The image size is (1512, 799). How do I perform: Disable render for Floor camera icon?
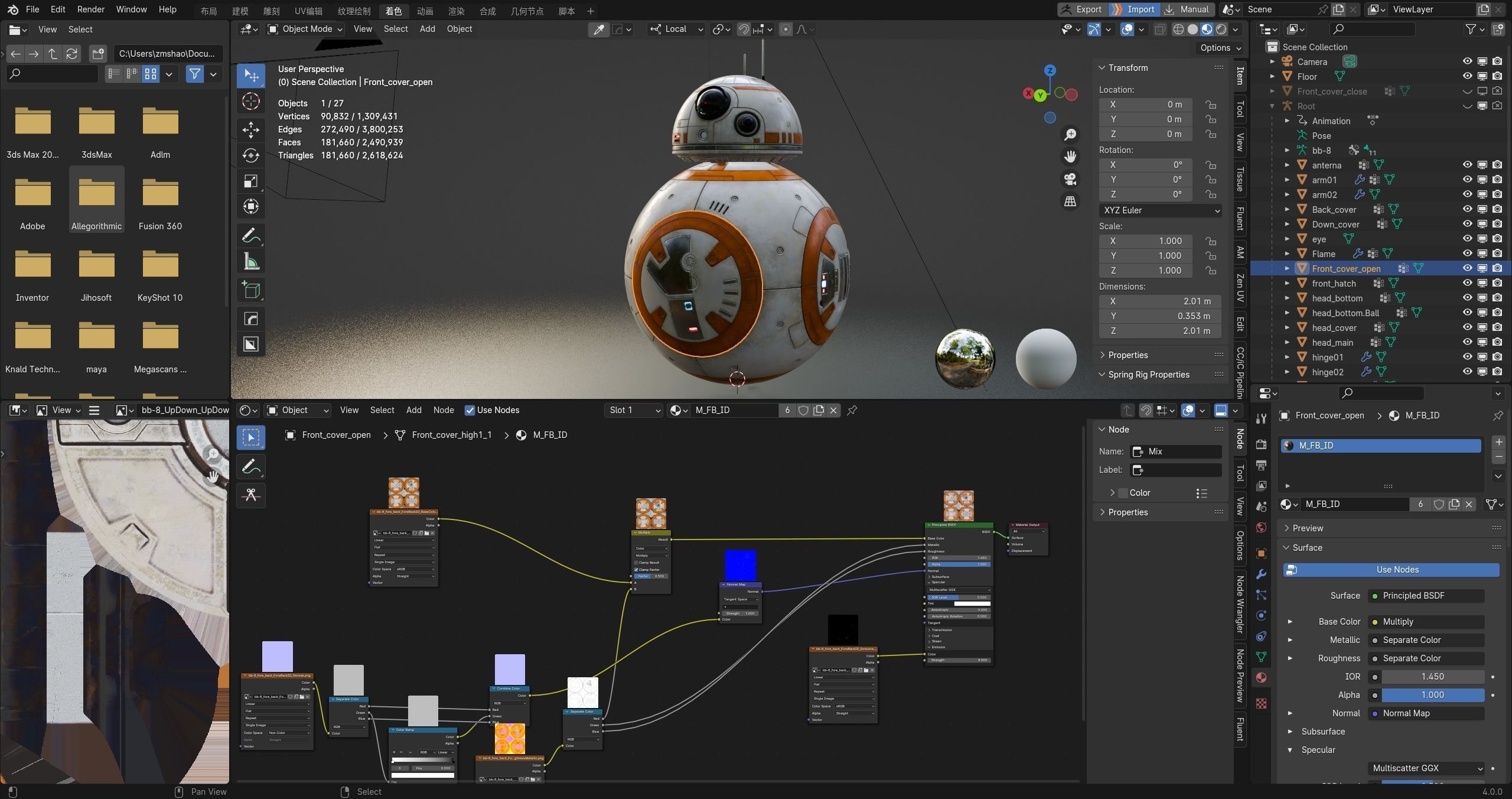coord(1497,76)
